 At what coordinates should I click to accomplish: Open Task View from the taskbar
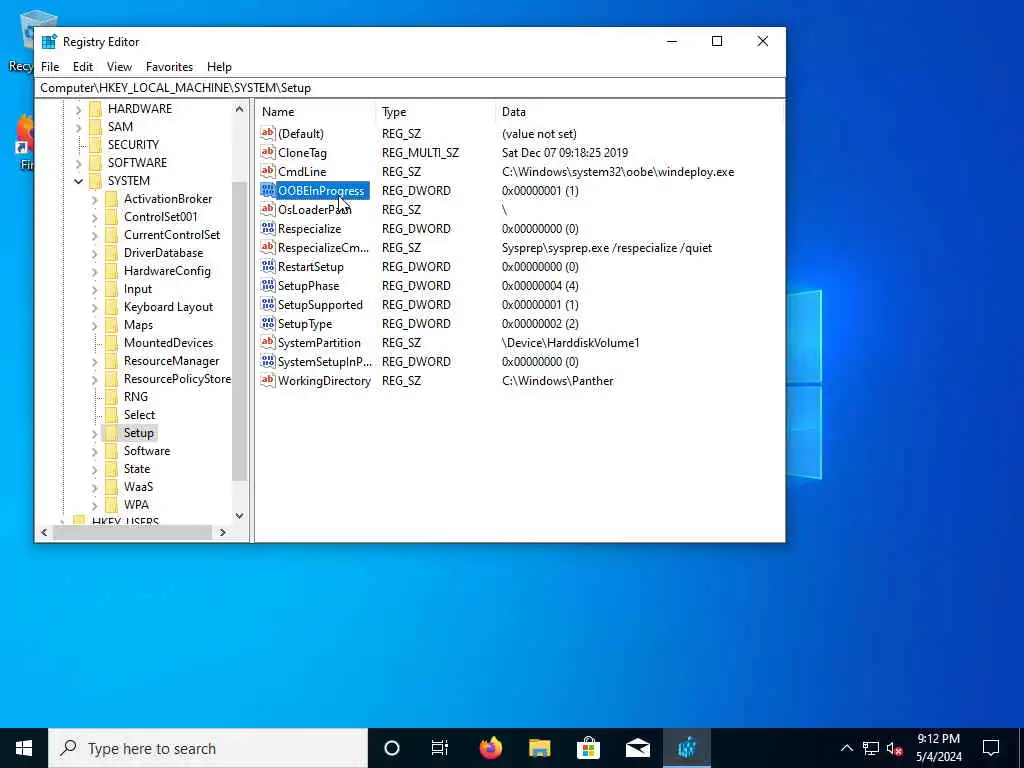[440, 748]
